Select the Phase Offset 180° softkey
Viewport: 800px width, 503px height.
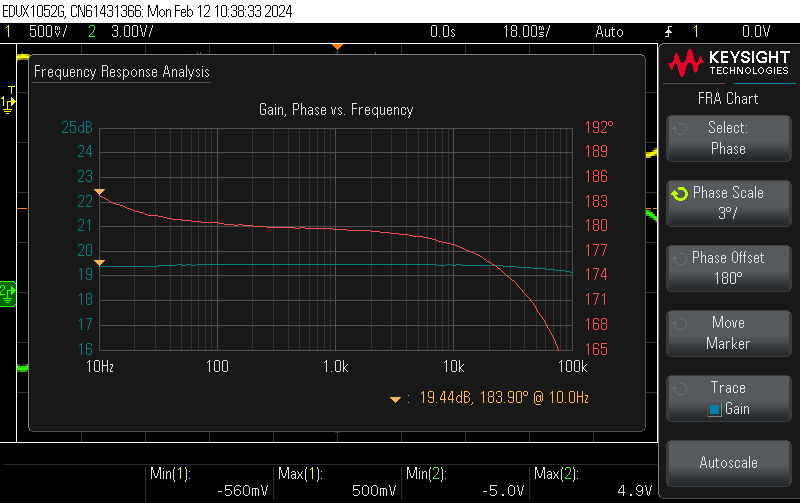729,268
